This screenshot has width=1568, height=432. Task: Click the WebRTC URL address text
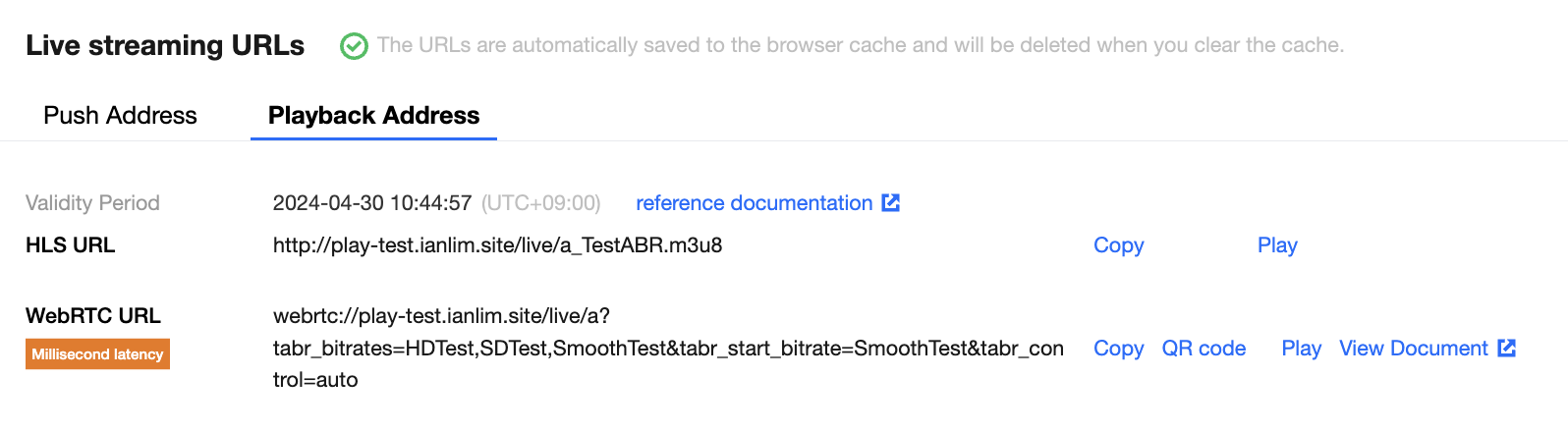click(x=668, y=348)
